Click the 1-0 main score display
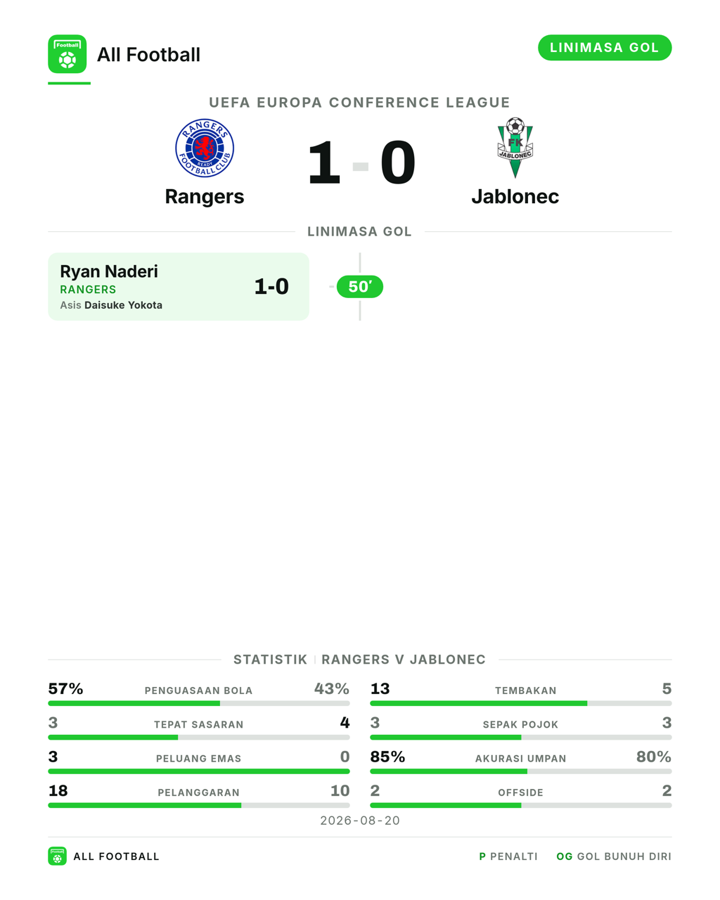This screenshot has height=900, width=720. (361, 163)
